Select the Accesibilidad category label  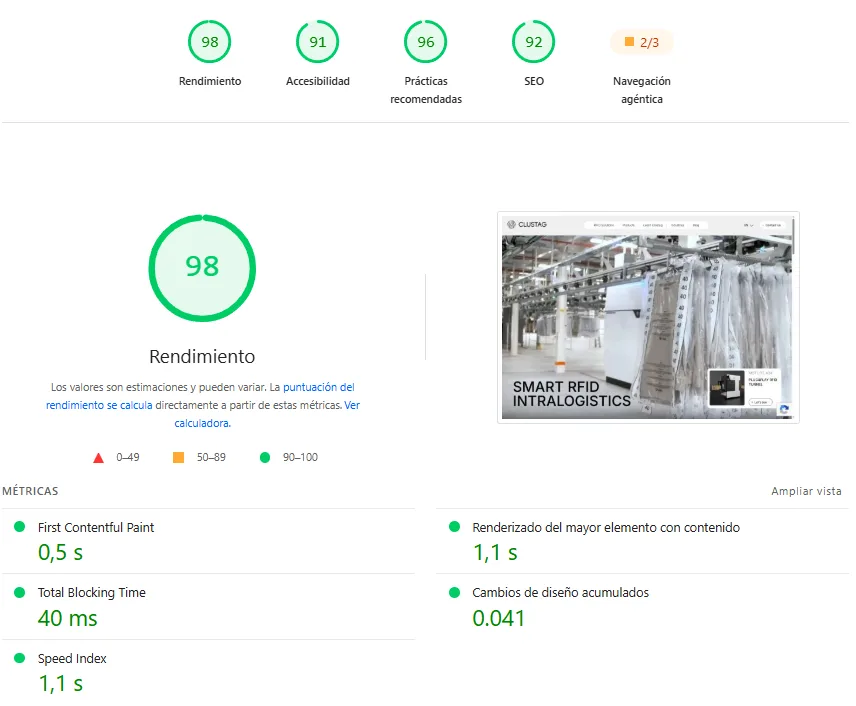(318, 81)
